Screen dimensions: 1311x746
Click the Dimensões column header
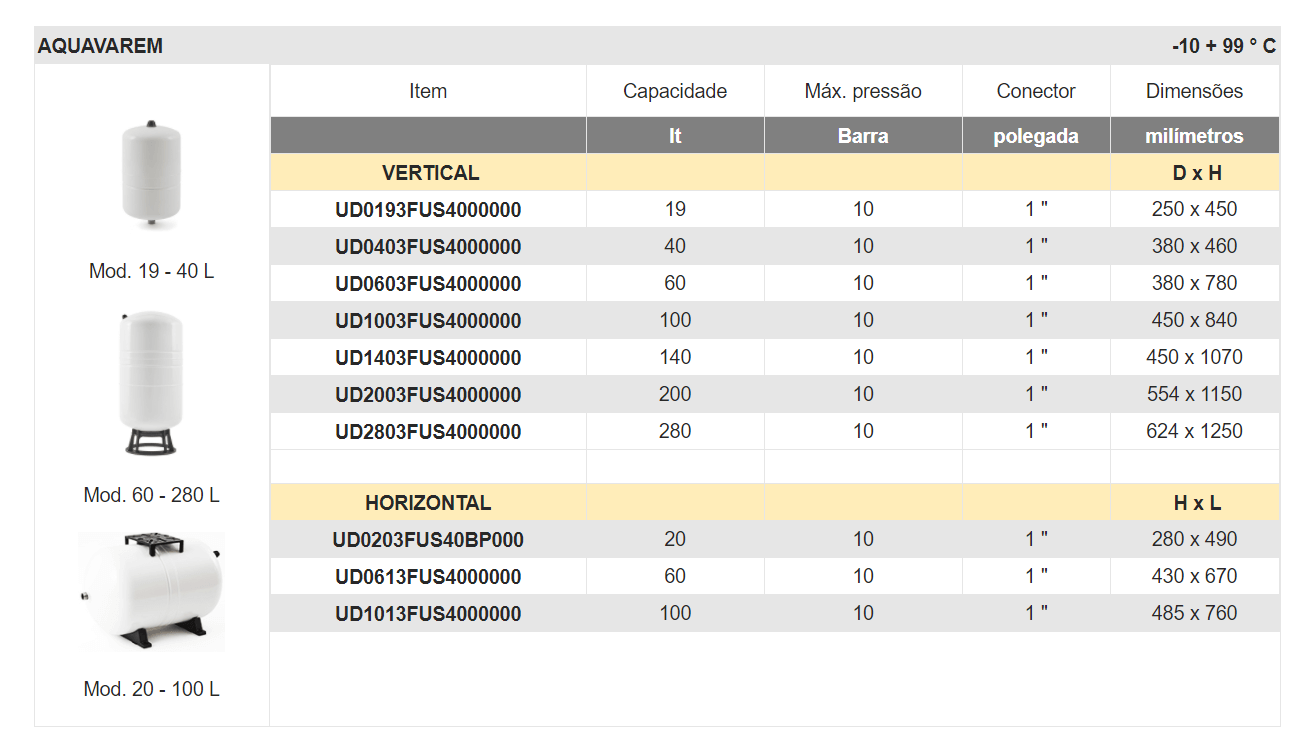pyautogui.click(x=1194, y=91)
